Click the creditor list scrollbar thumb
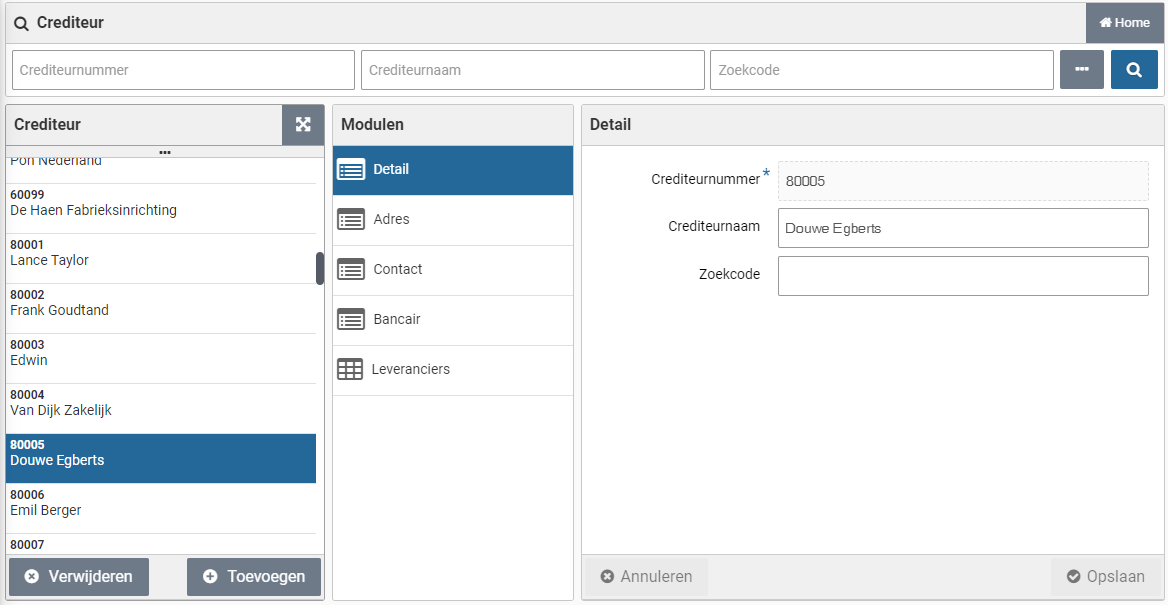This screenshot has width=1168, height=605. (x=320, y=268)
